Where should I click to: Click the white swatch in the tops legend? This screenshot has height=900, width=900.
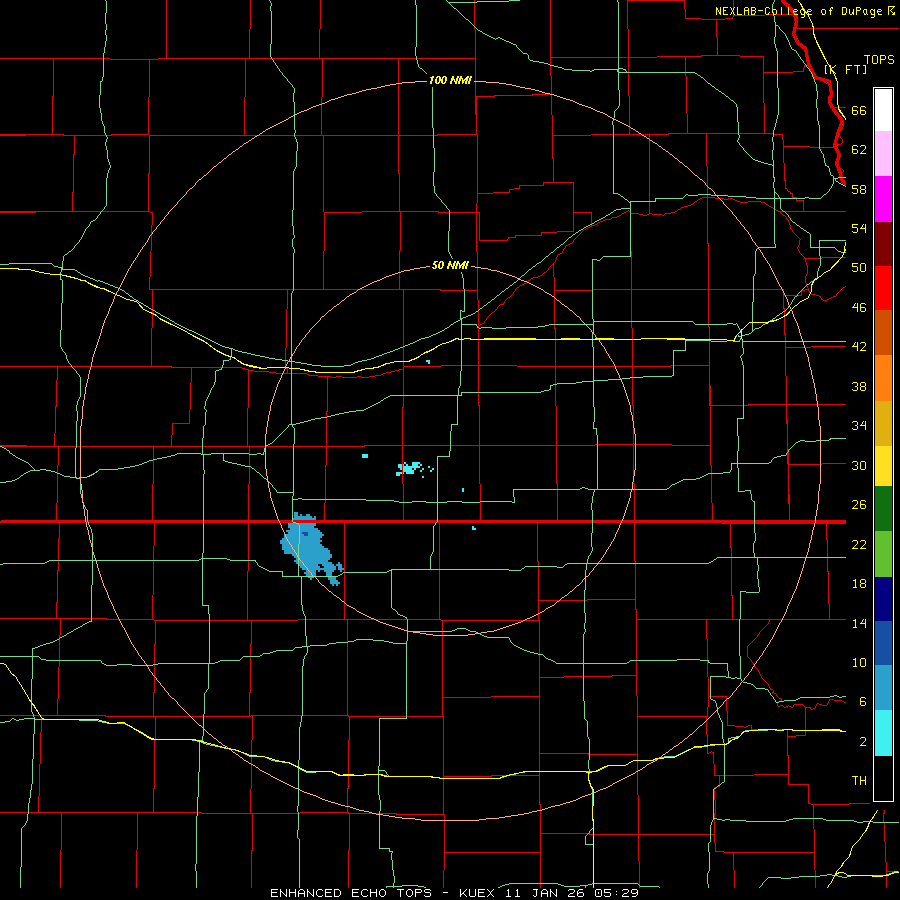(x=883, y=110)
